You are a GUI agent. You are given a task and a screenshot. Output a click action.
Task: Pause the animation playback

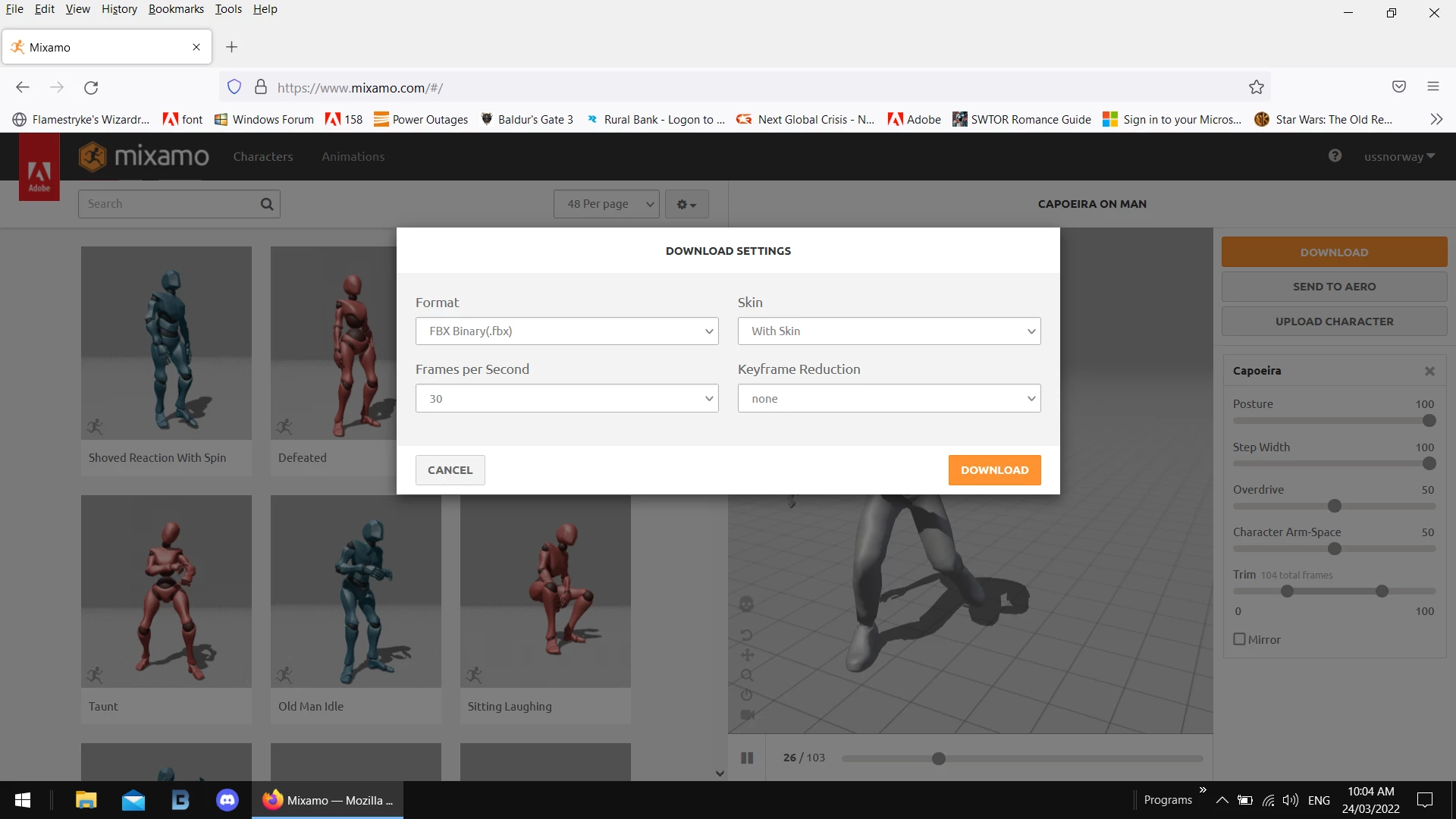tap(747, 758)
